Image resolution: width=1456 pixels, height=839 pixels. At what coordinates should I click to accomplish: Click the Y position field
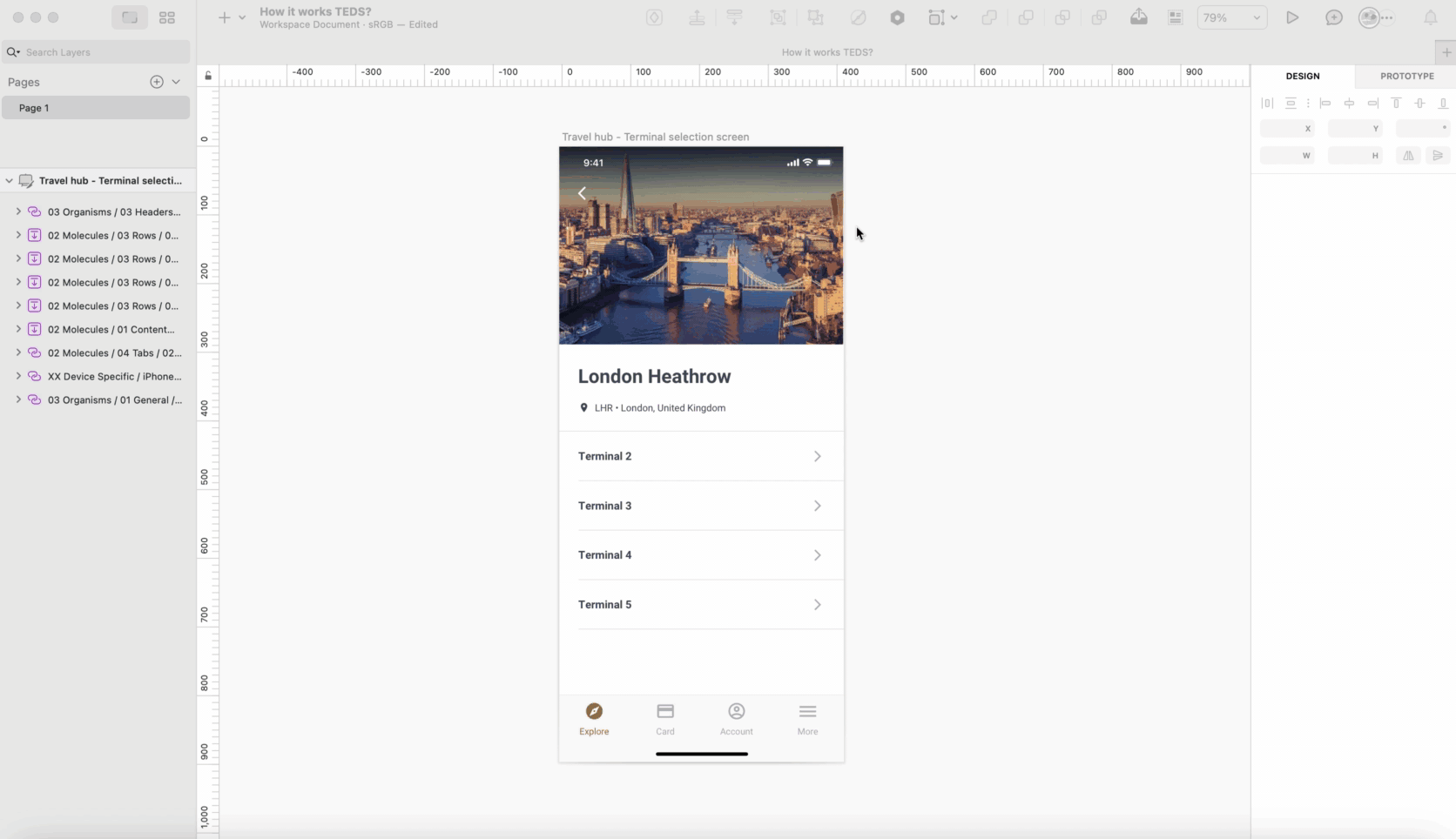(1355, 128)
